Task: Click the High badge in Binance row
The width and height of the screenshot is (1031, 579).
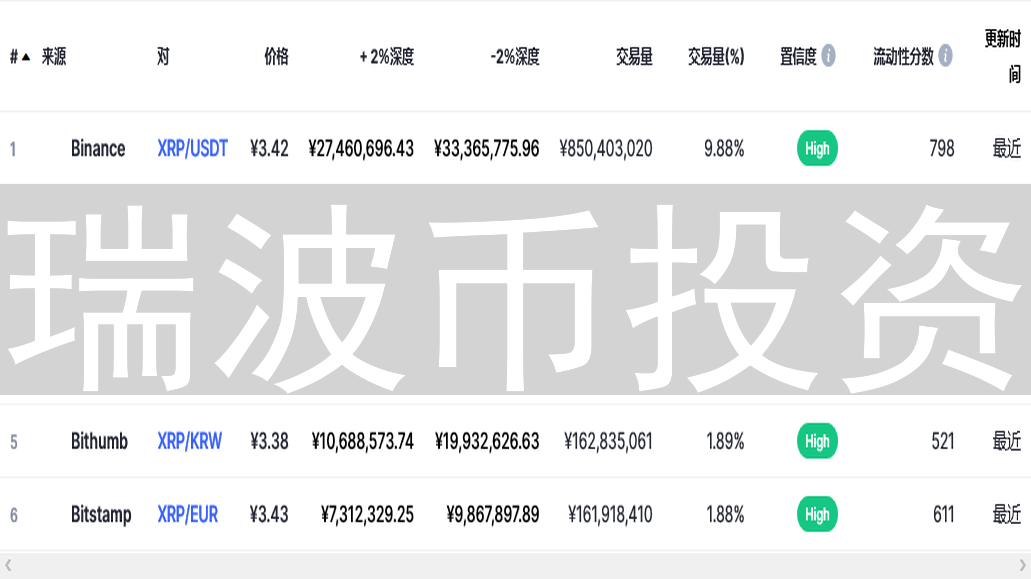Action: pos(817,149)
